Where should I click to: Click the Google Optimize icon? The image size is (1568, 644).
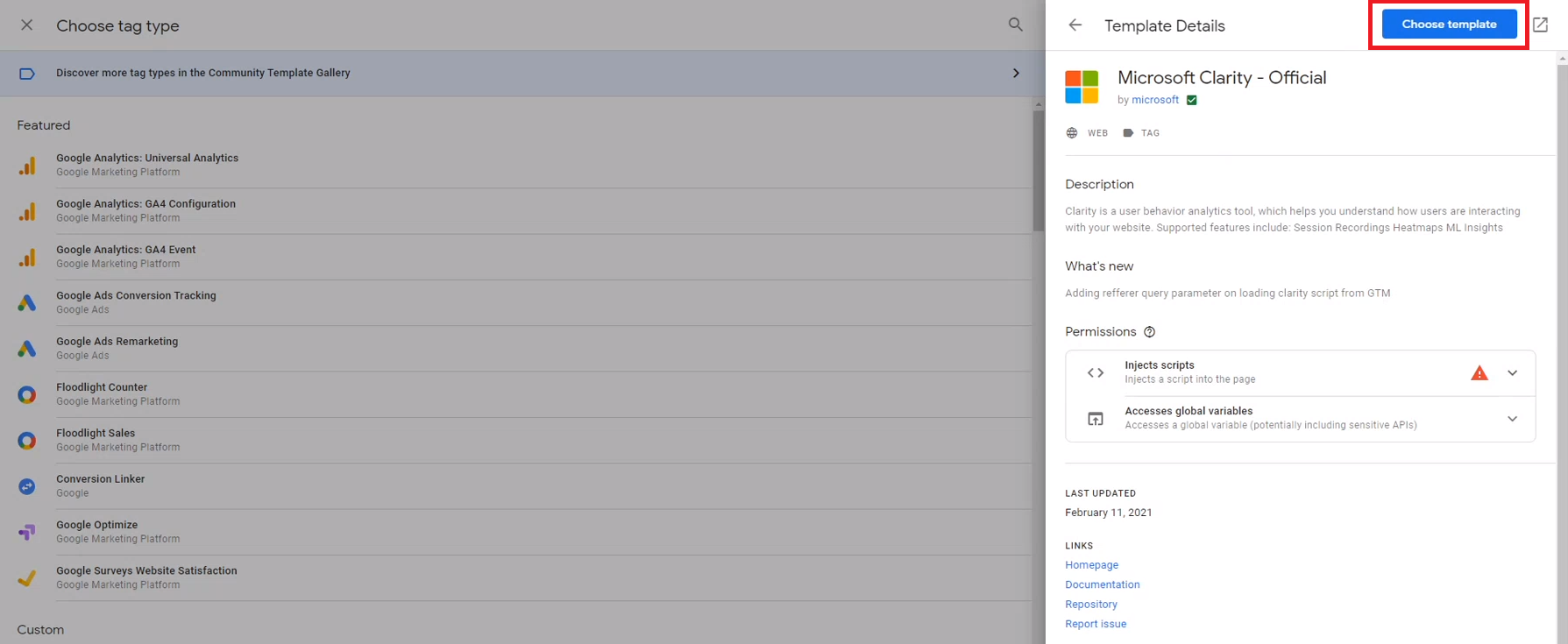click(x=27, y=532)
